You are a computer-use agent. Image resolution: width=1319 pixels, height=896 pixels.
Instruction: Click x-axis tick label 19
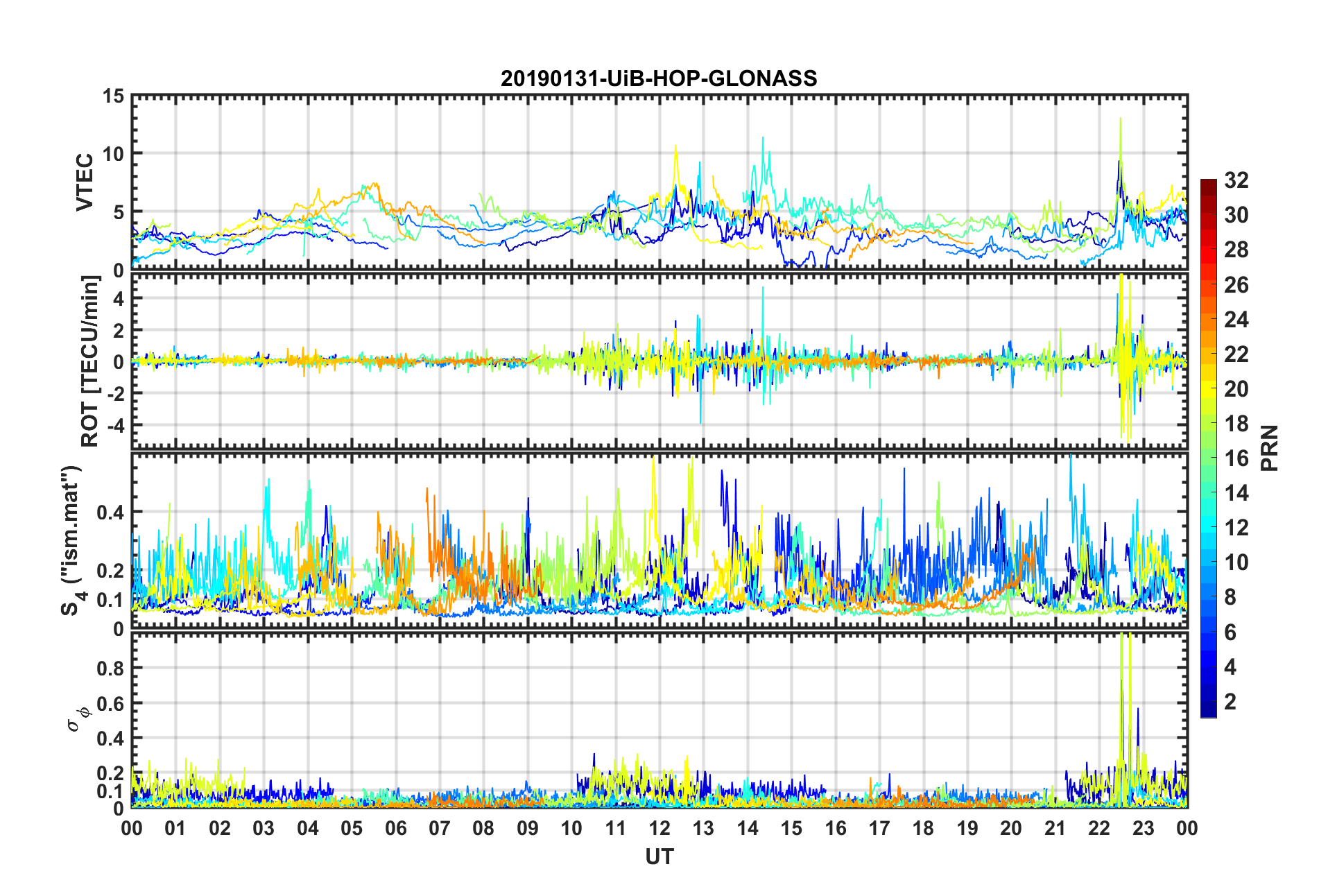(967, 828)
